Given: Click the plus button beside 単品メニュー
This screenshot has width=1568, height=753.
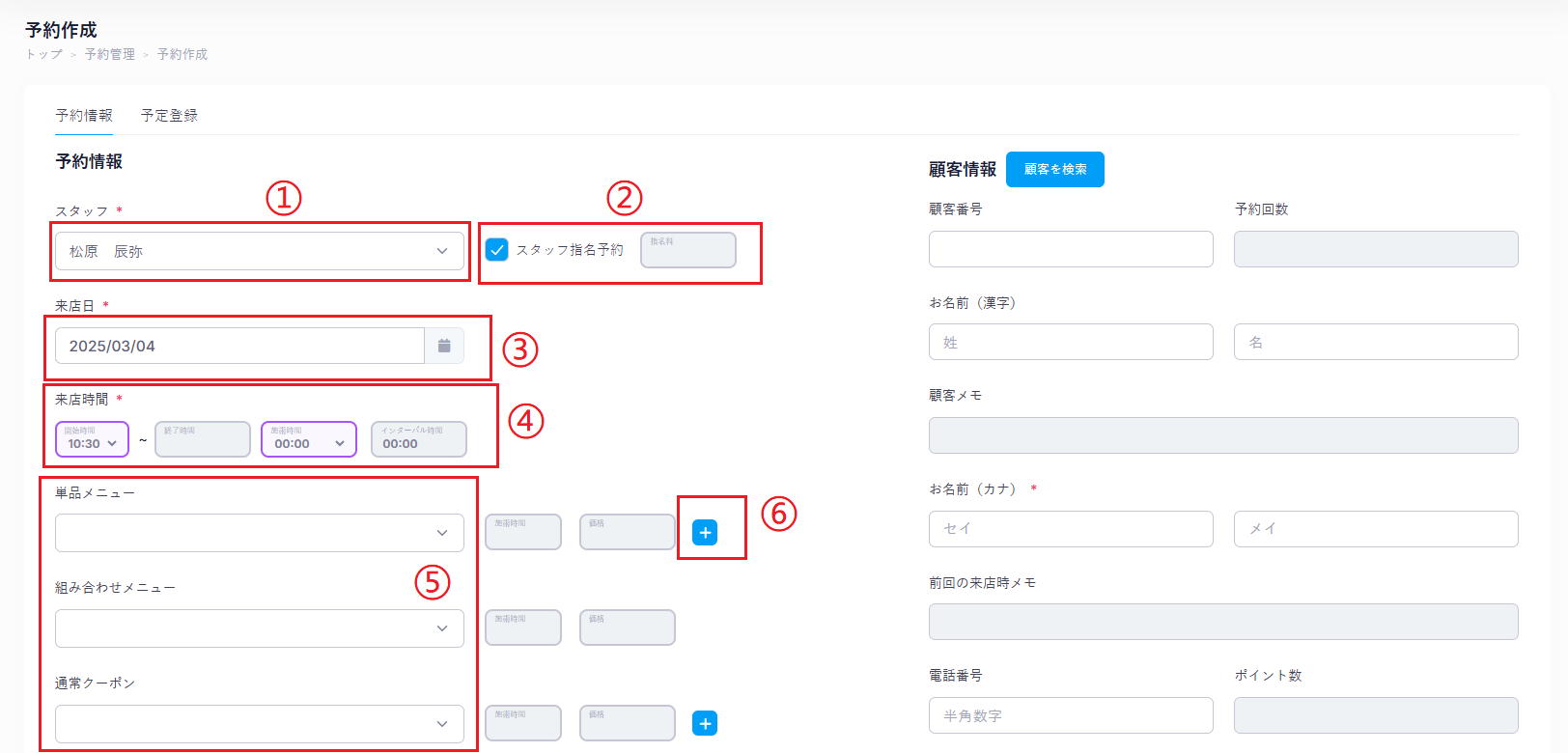Looking at the screenshot, I should tap(705, 532).
